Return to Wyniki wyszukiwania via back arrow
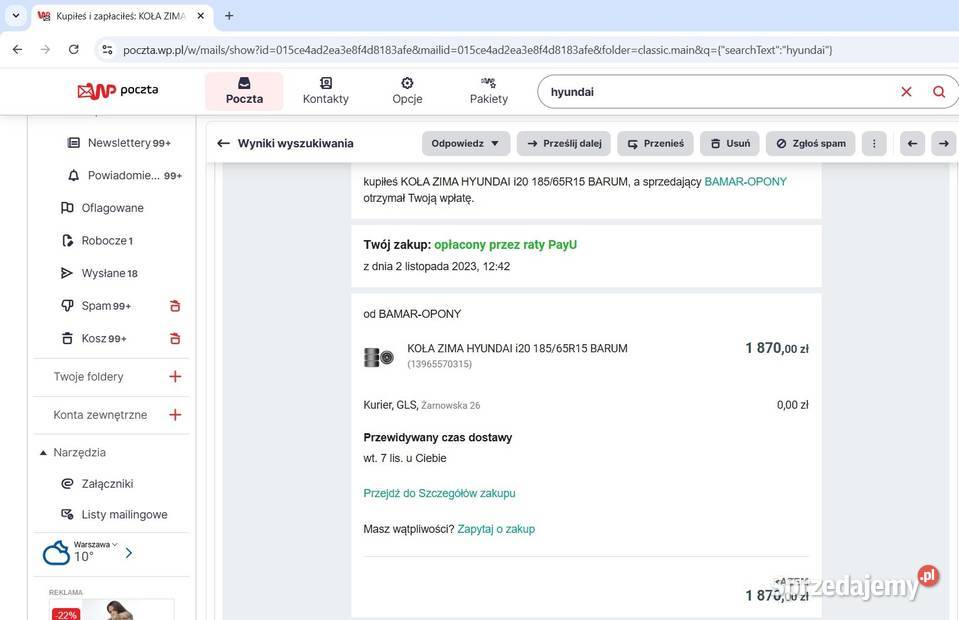This screenshot has height=620, width=959. (223, 143)
